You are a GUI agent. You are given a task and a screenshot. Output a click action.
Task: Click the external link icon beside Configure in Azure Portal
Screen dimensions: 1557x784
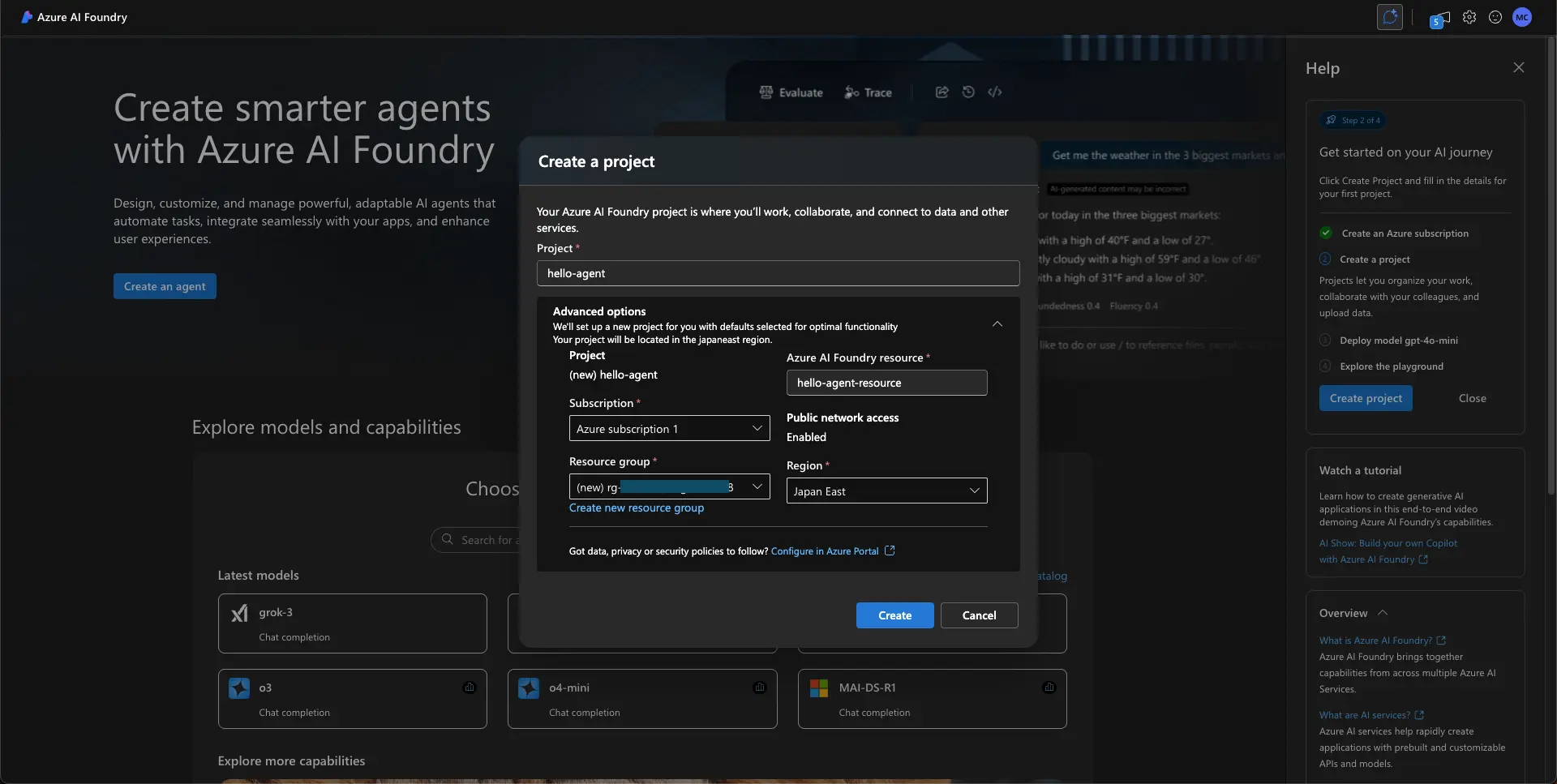click(x=890, y=551)
